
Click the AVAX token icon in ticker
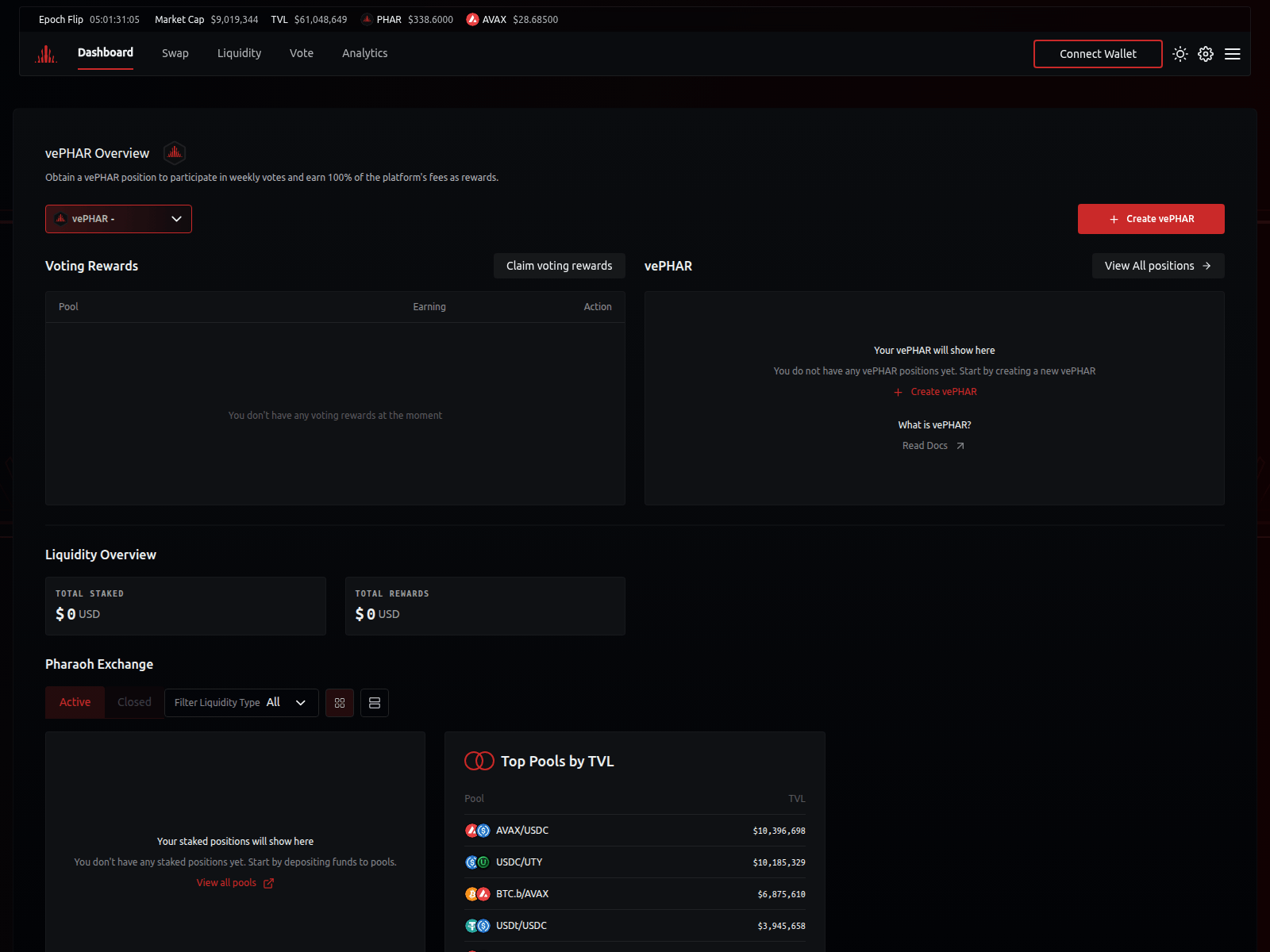coord(472,20)
